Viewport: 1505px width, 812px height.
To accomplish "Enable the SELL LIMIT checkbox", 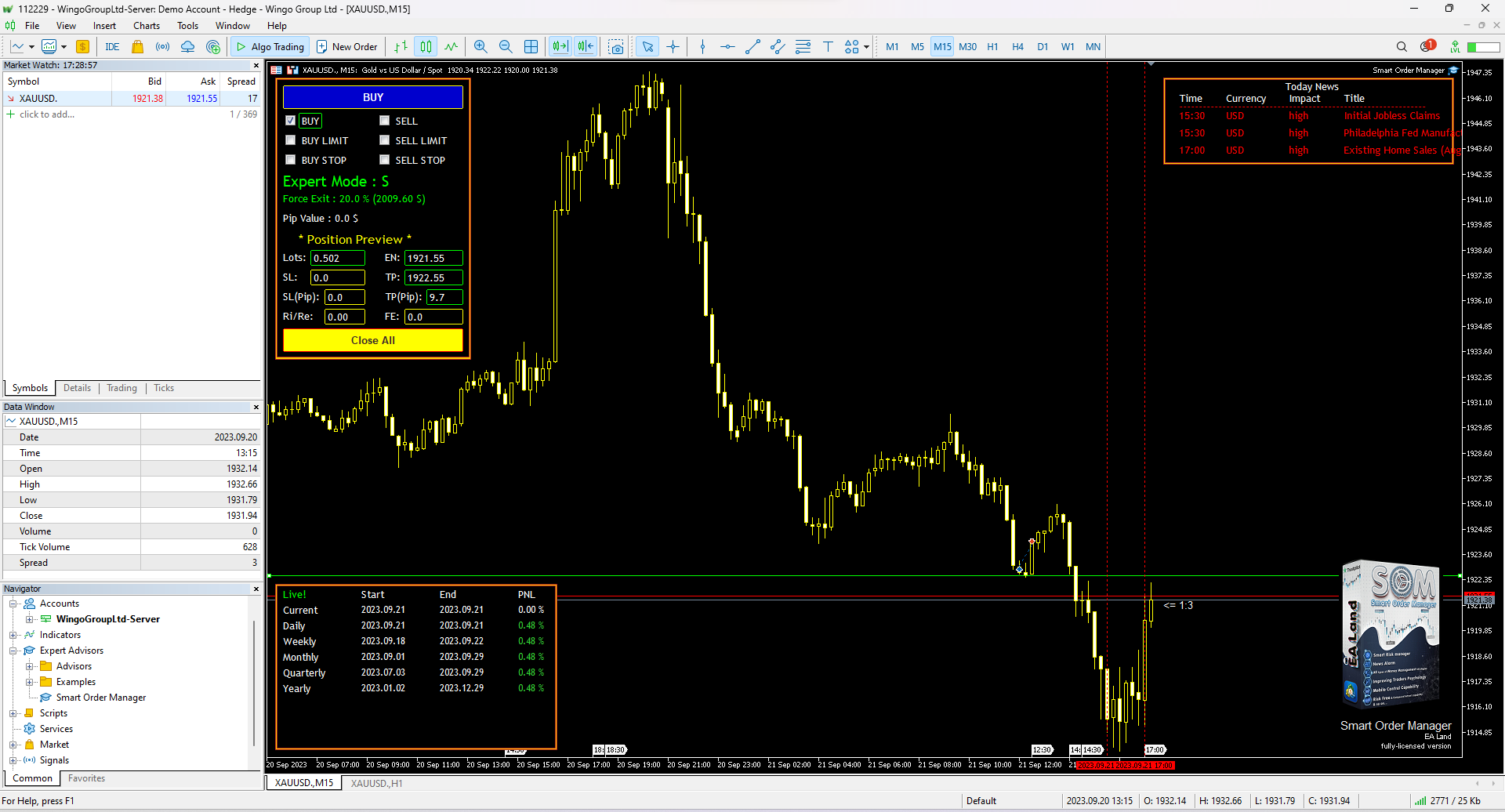I will (x=385, y=140).
